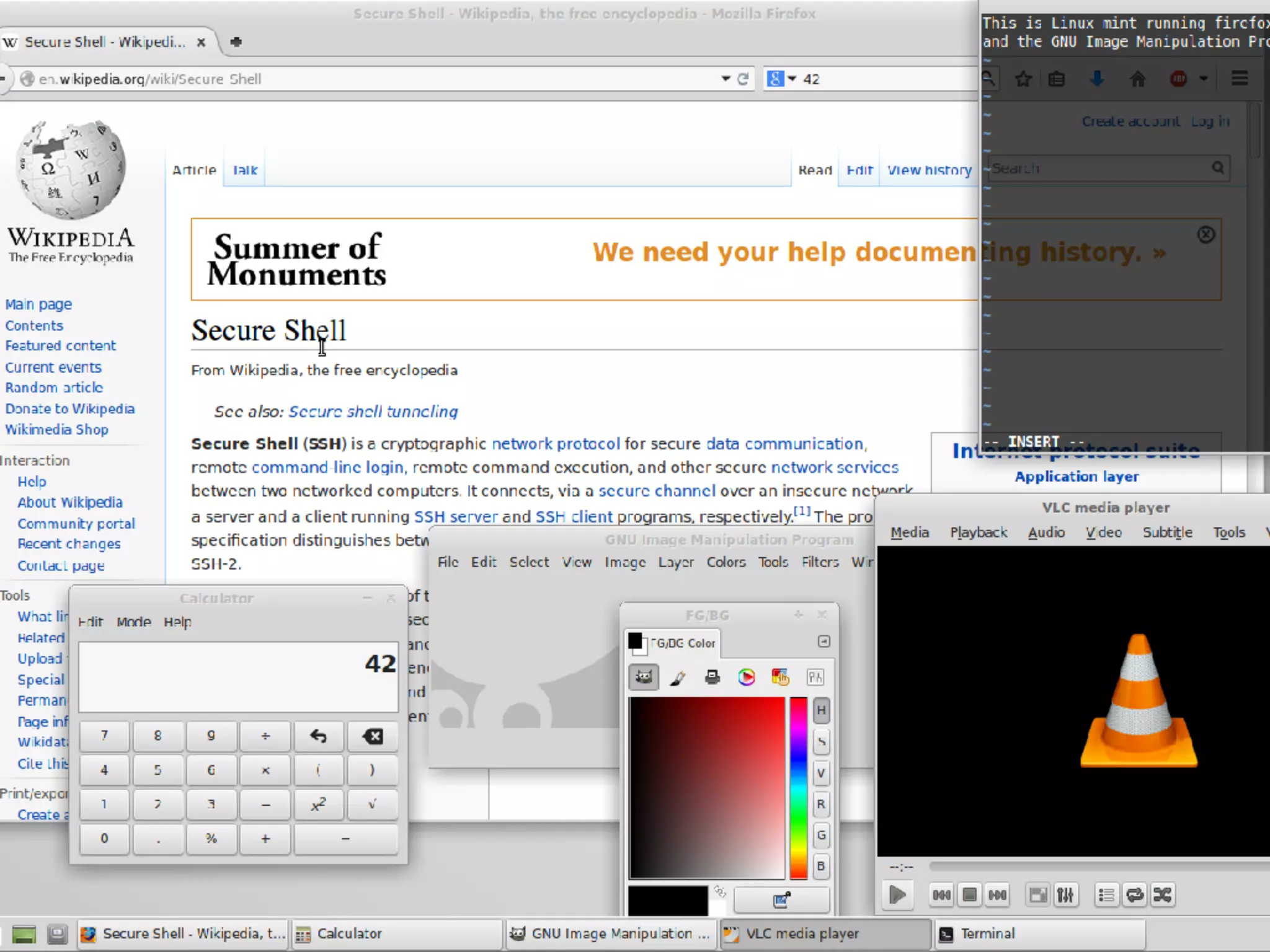
Task: Follow the Secure shell tunneling link
Action: (373, 412)
